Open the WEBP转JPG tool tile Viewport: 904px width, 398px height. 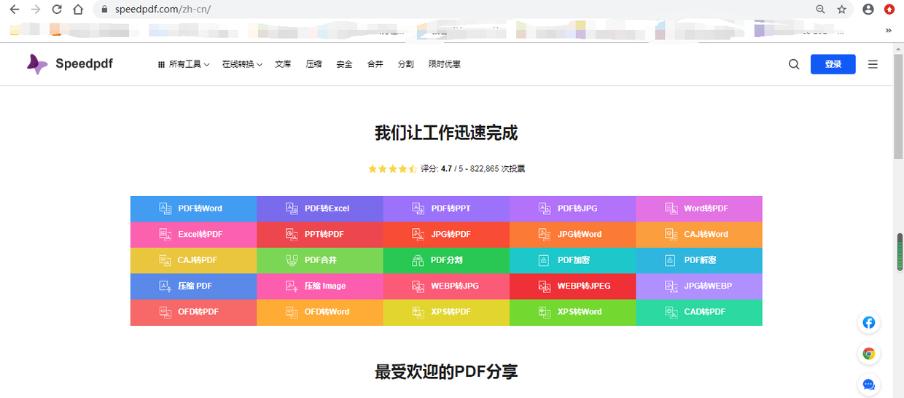click(x=446, y=287)
